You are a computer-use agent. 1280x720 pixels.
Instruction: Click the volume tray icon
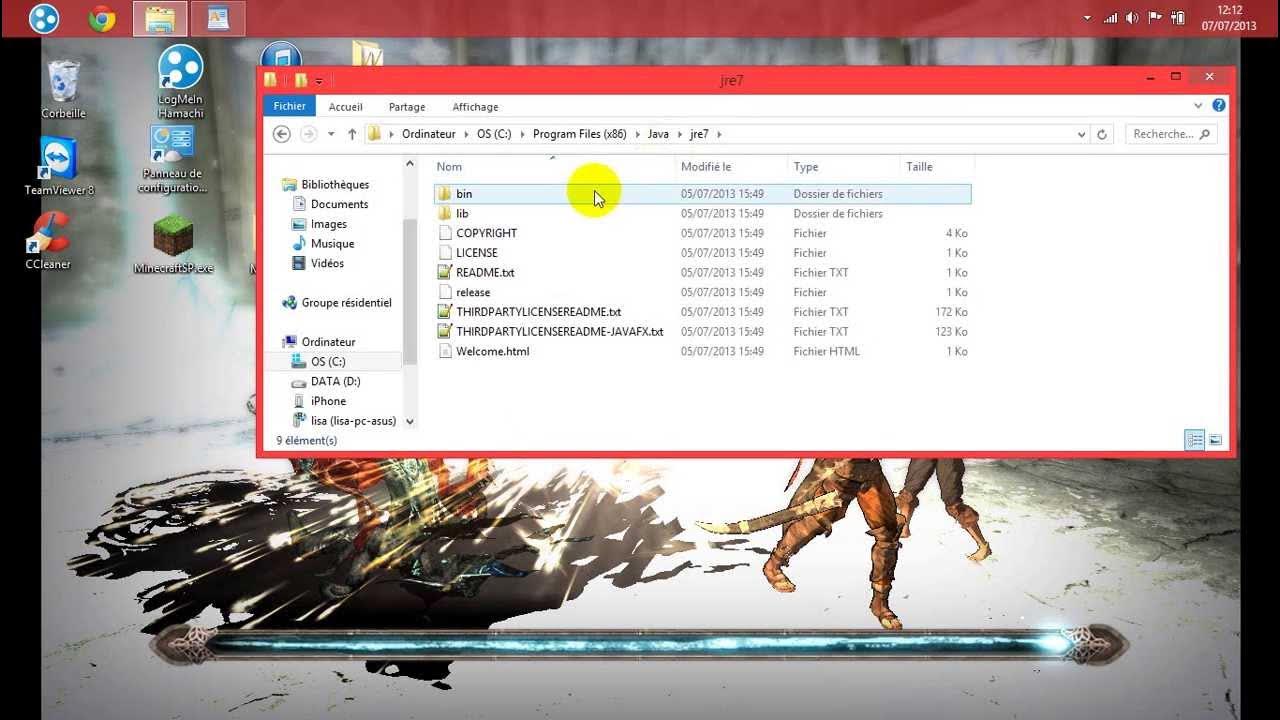click(x=1132, y=18)
